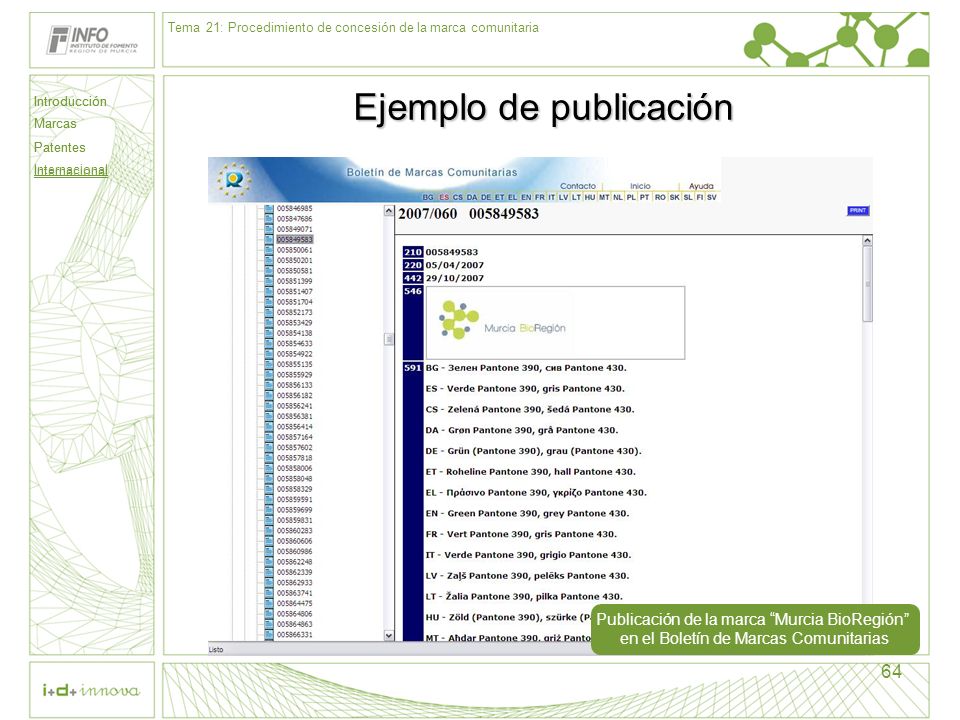960x720 pixels.
Task: Click the heading "2007/060 005849583"
Action: click(x=468, y=214)
